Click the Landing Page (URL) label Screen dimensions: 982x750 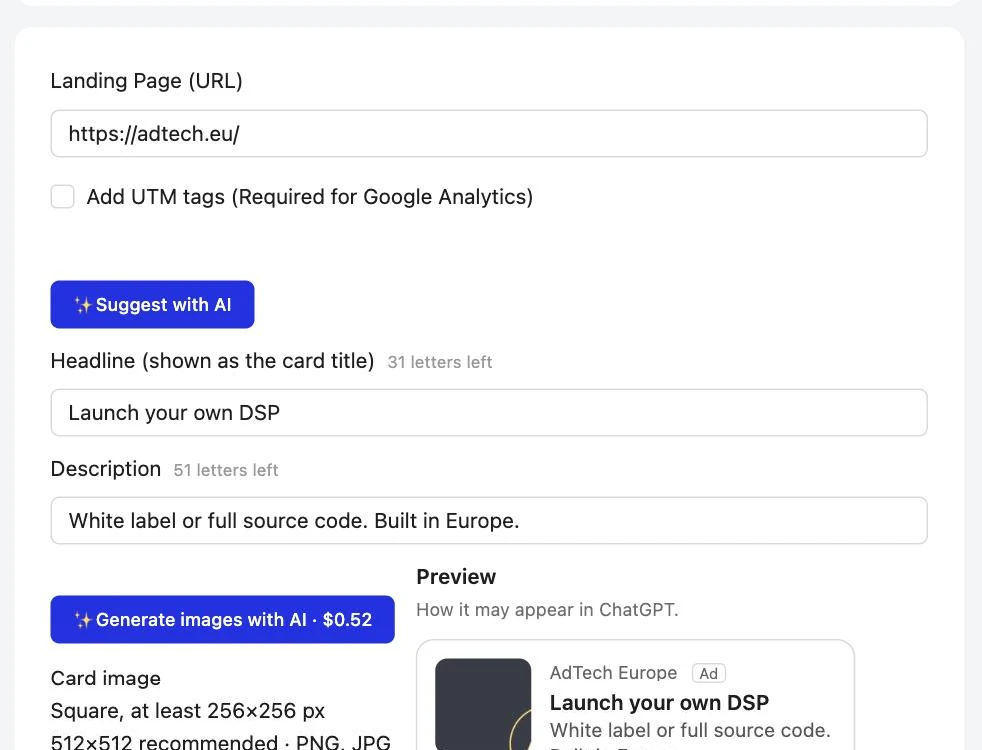pos(147,81)
